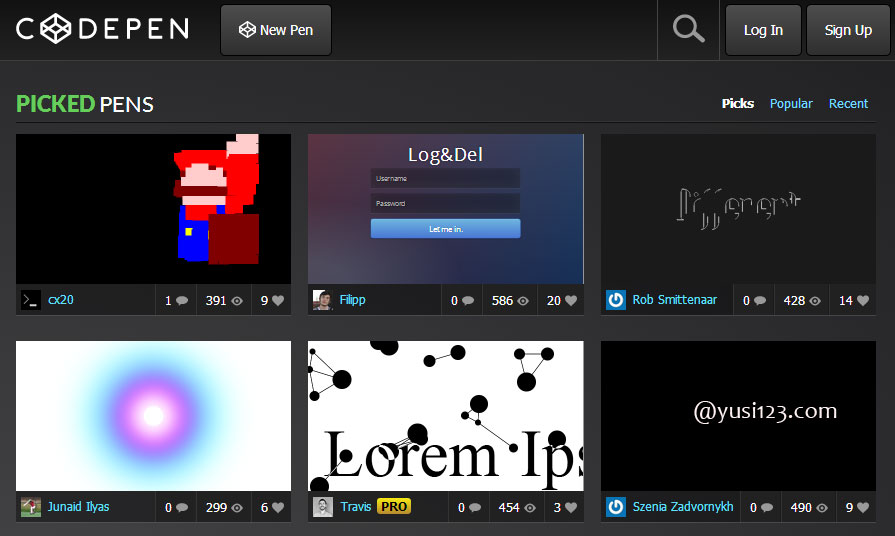Click Junaid Ilyas's avatar image
The image size is (895, 536).
pos(31,507)
